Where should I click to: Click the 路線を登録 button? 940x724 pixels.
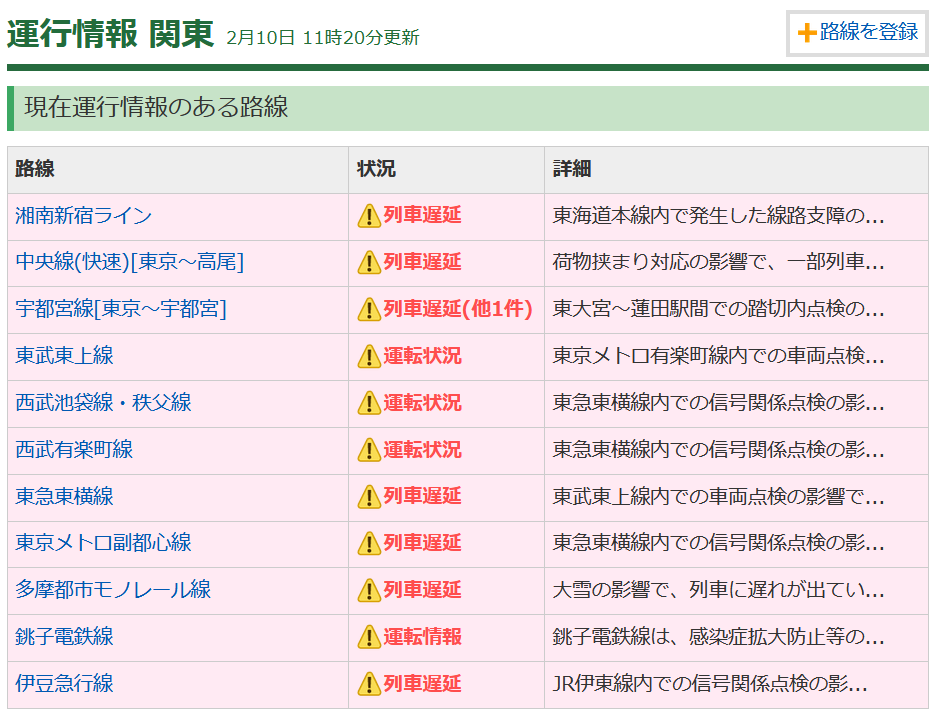[x=857, y=33]
